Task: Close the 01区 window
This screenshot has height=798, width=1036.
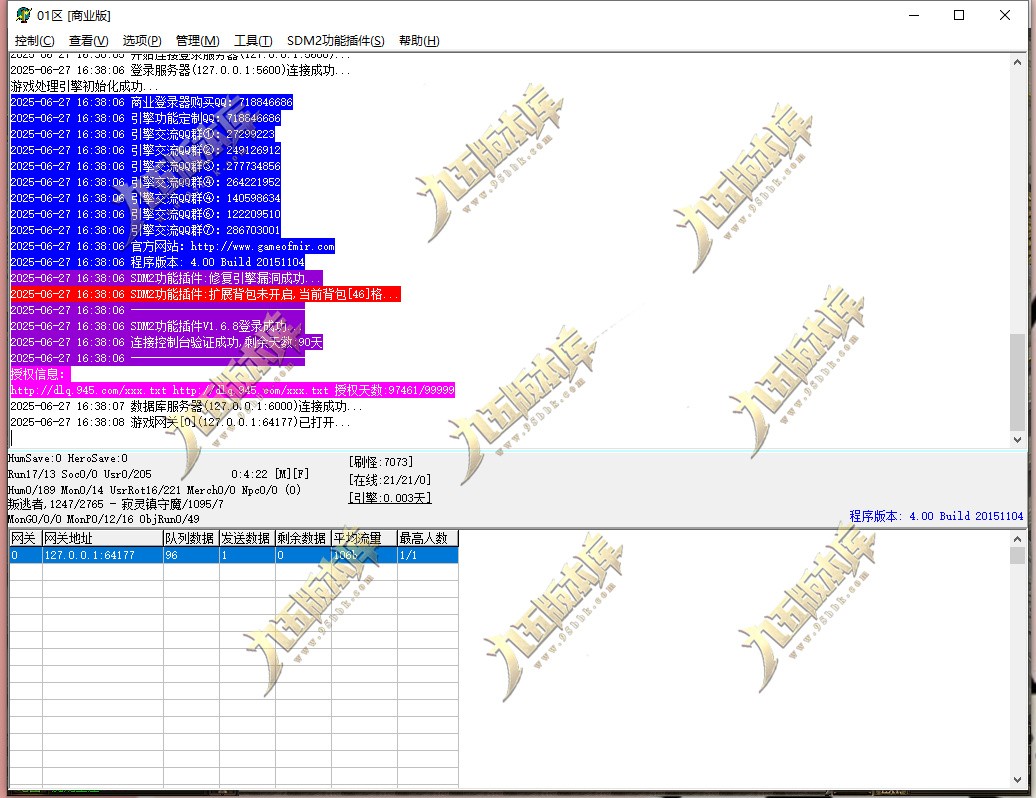Action: (x=1004, y=15)
